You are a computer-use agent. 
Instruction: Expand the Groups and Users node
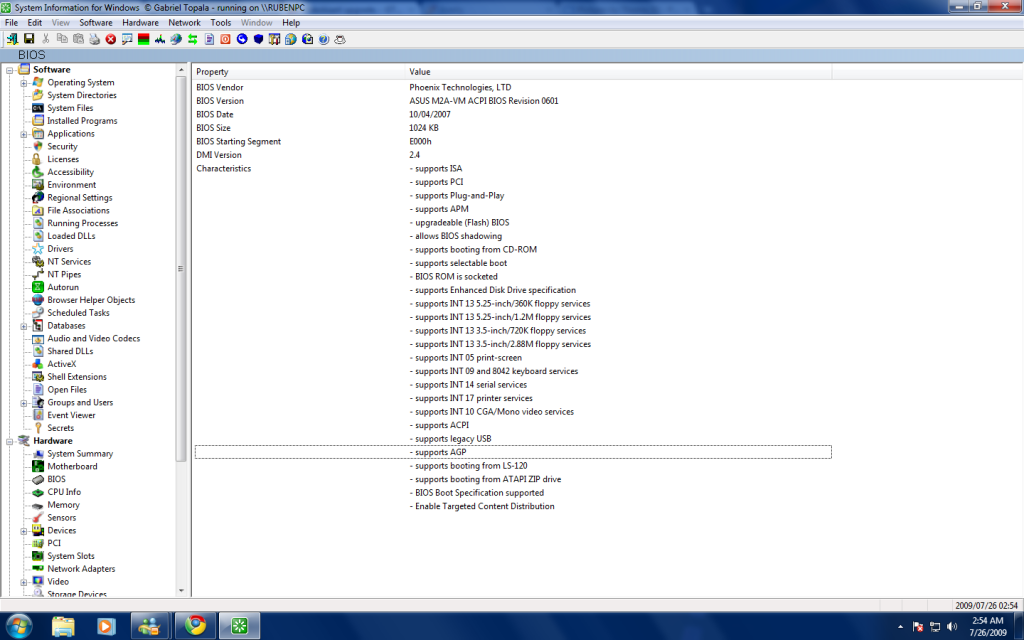[x=24, y=403]
